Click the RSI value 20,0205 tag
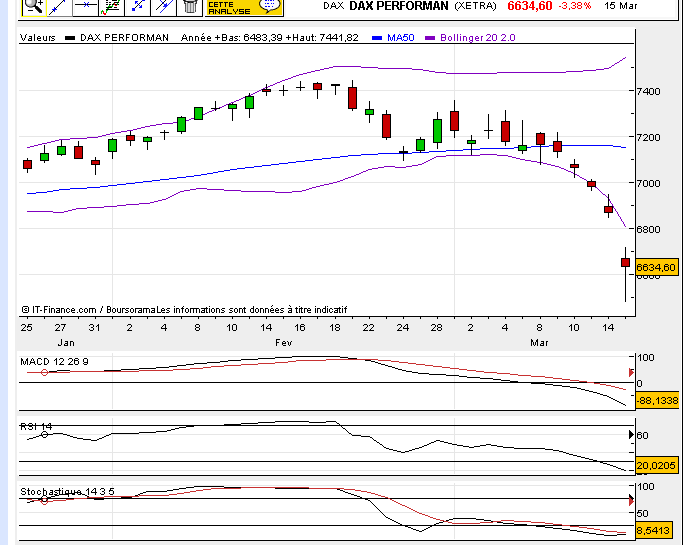 [656, 465]
